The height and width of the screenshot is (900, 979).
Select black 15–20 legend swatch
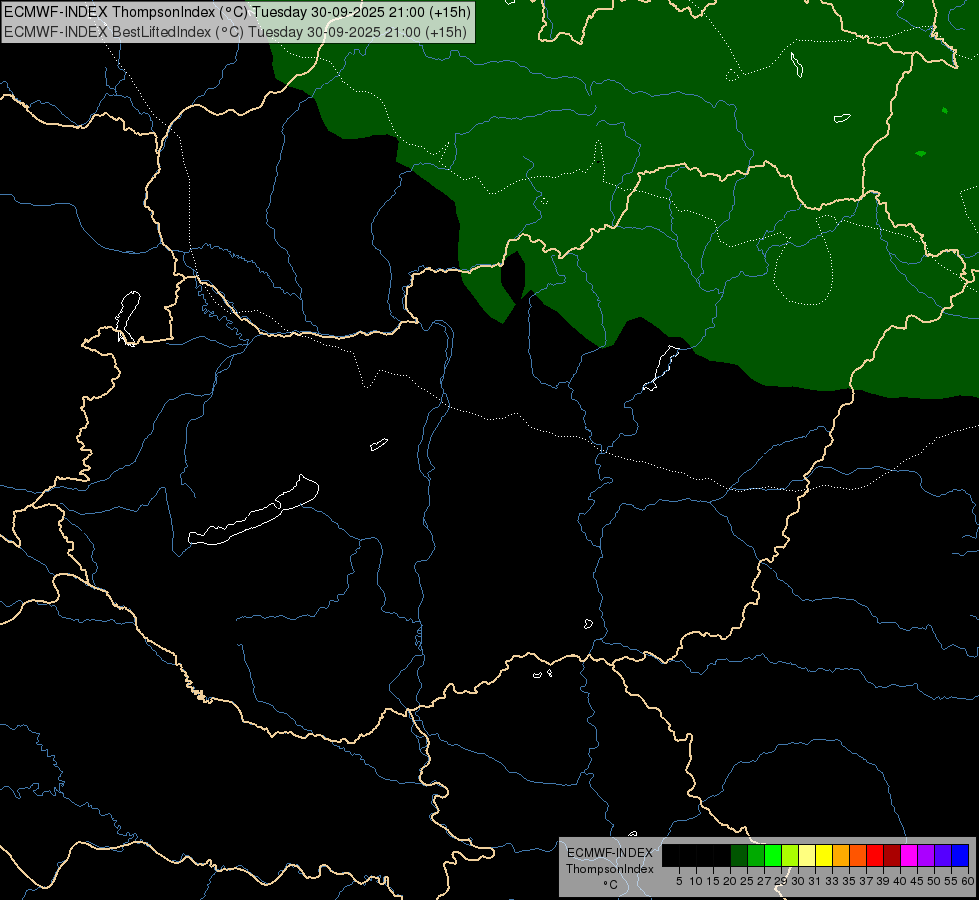point(722,855)
